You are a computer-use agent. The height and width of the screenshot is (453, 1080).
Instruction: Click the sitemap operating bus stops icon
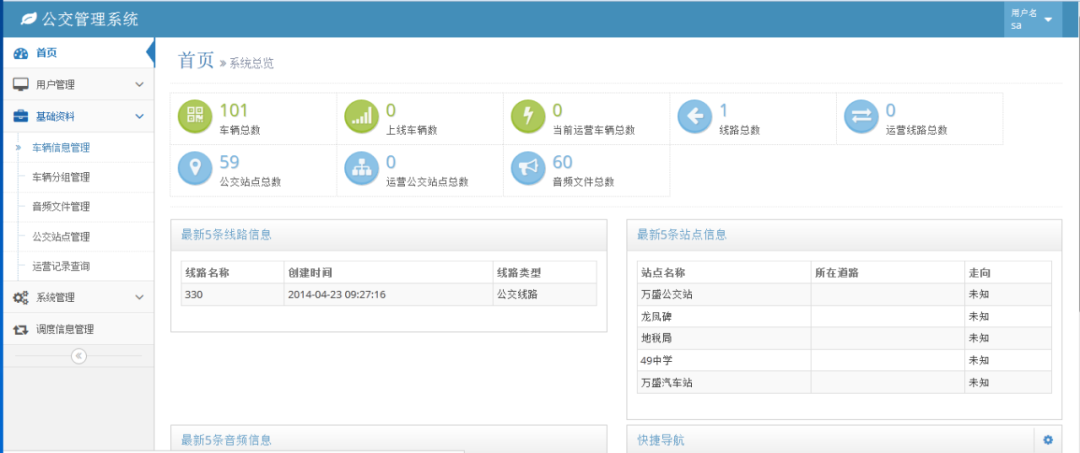tap(362, 168)
